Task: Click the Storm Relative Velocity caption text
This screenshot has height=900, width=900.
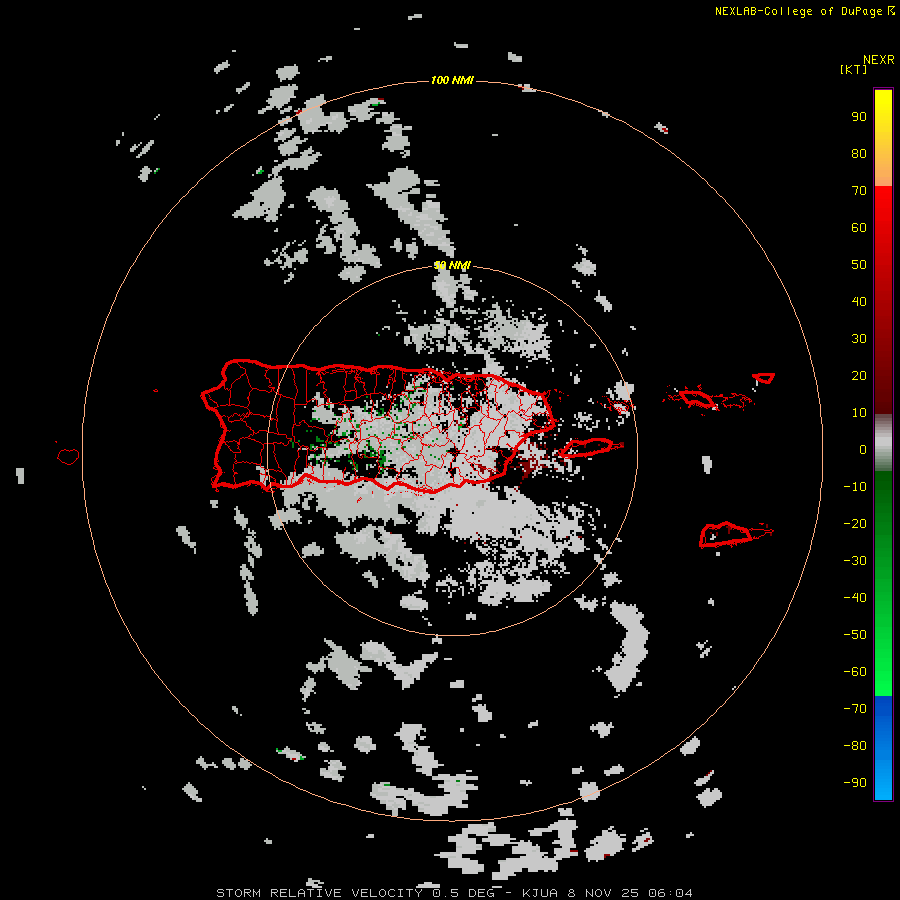Action: pos(454,893)
